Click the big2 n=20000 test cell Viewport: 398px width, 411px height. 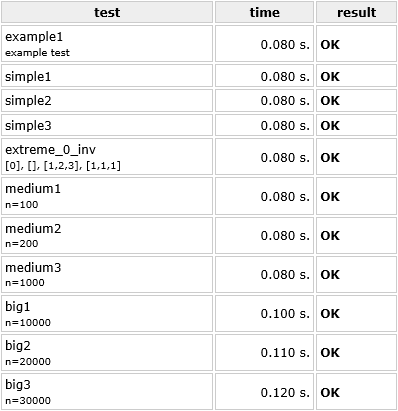[x=107, y=352]
